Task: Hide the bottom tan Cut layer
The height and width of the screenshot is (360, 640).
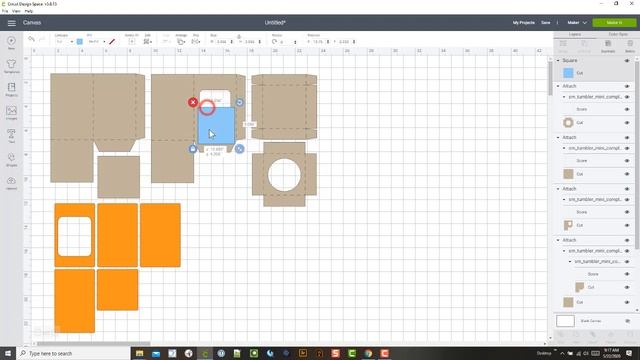Action: (627, 302)
